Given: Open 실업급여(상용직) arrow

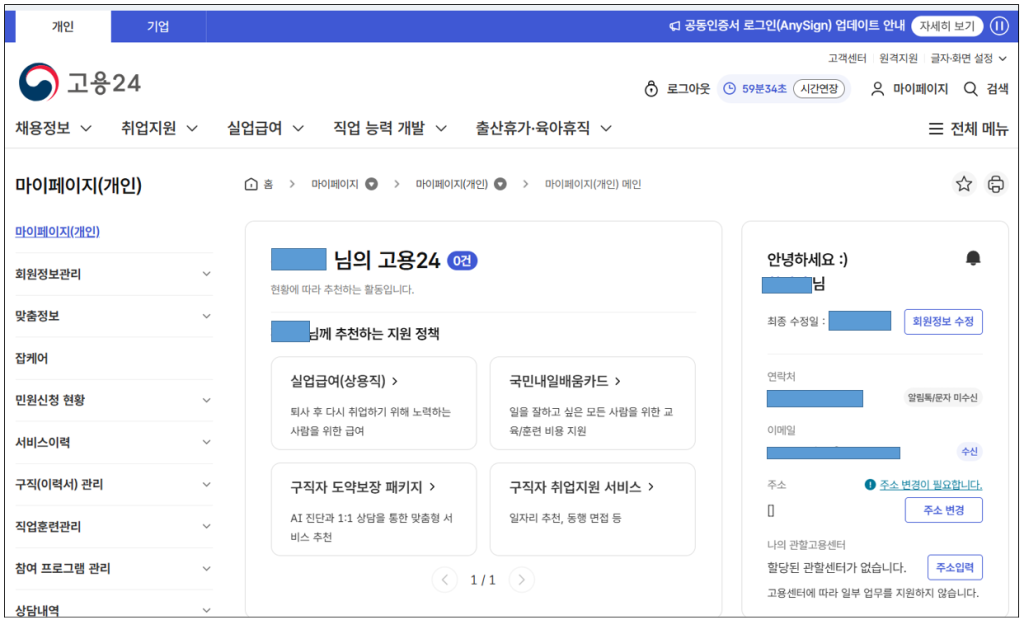Looking at the screenshot, I should click(x=394, y=381).
